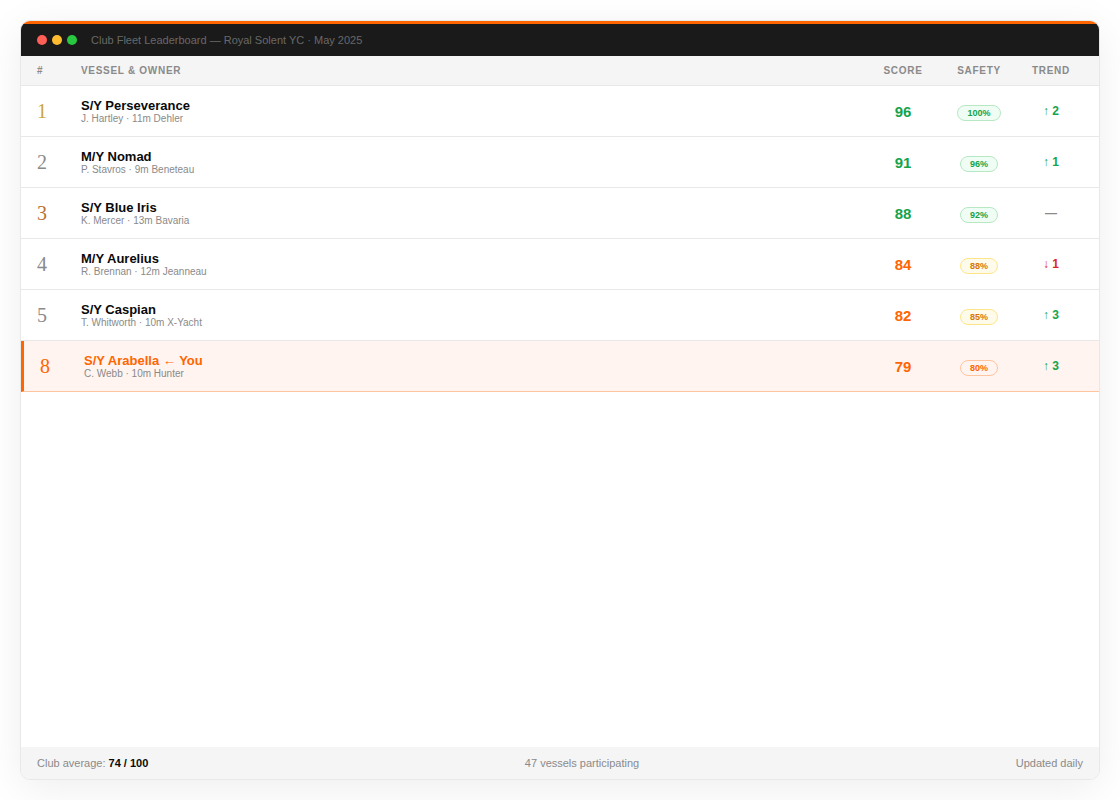This screenshot has width=1120, height=800.
Task: Select the 80% safety badge on Arabella's row
Action: pyautogui.click(x=978, y=367)
